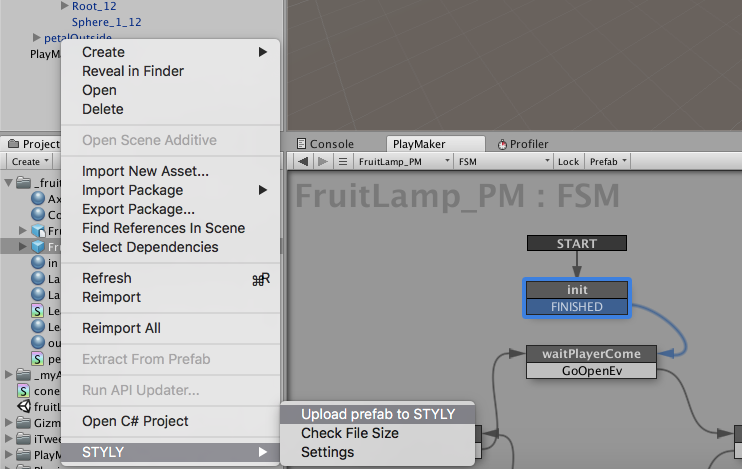
Task: Click the selected blue cube prefab icon
Action: pyautogui.click(x=38, y=247)
